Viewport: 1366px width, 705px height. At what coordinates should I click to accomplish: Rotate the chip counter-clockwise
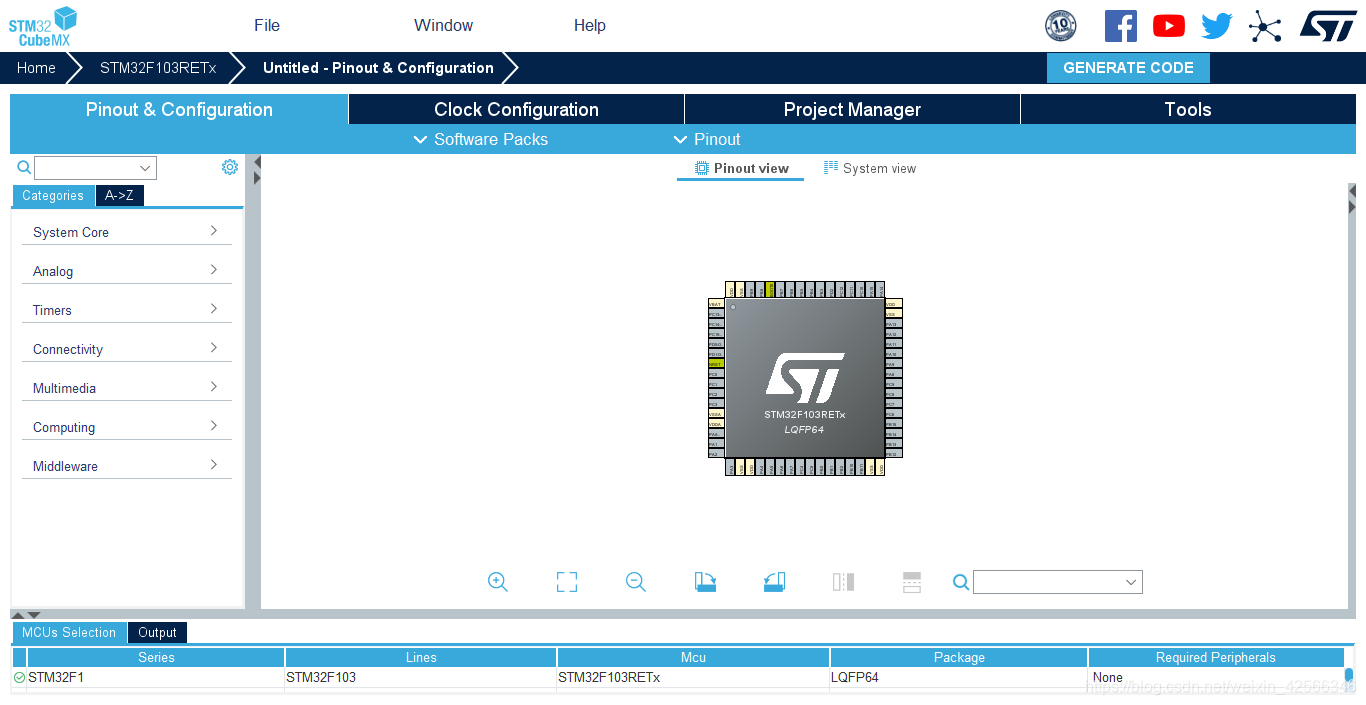tap(774, 582)
